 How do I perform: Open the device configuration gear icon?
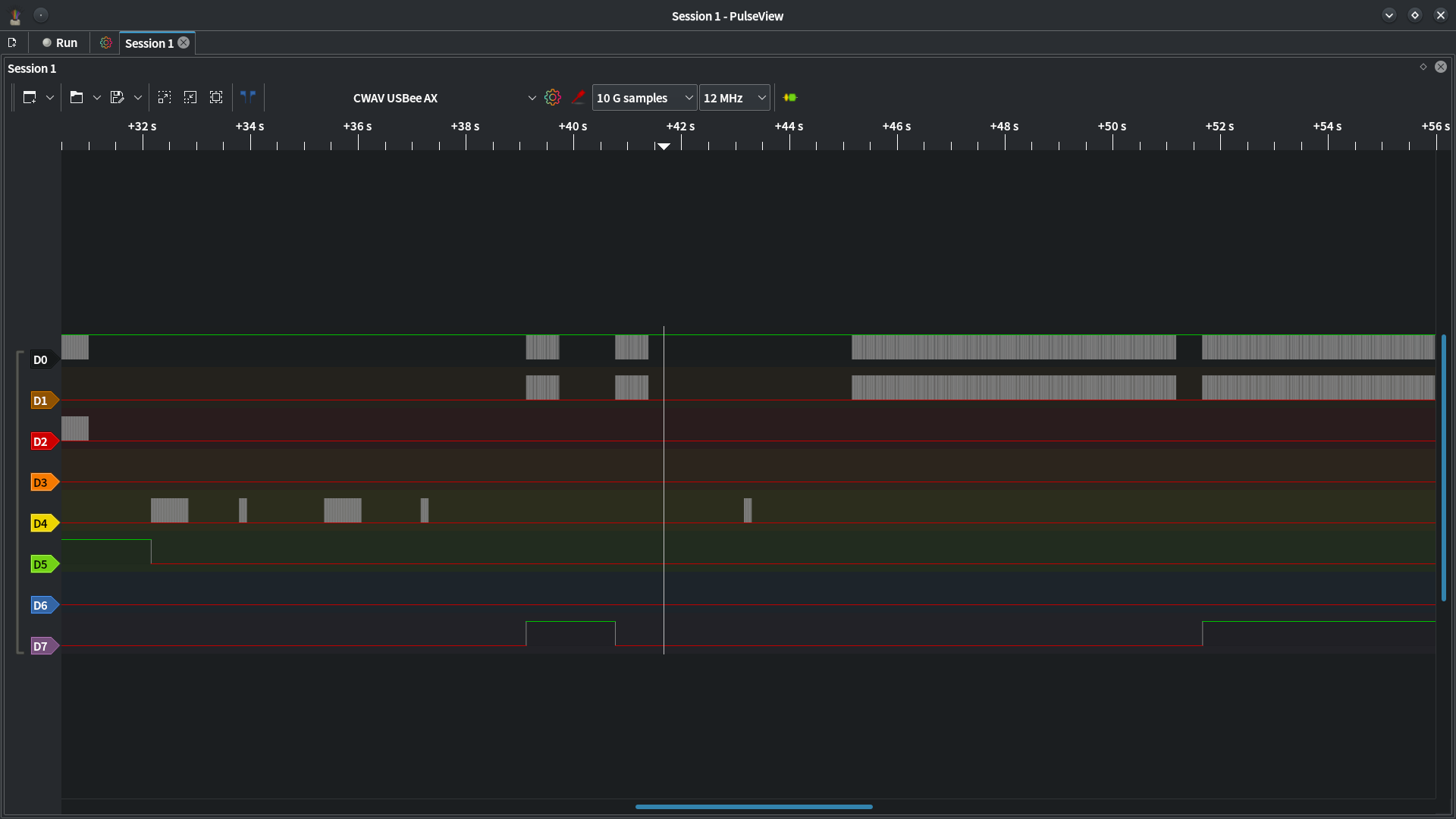pyautogui.click(x=553, y=98)
